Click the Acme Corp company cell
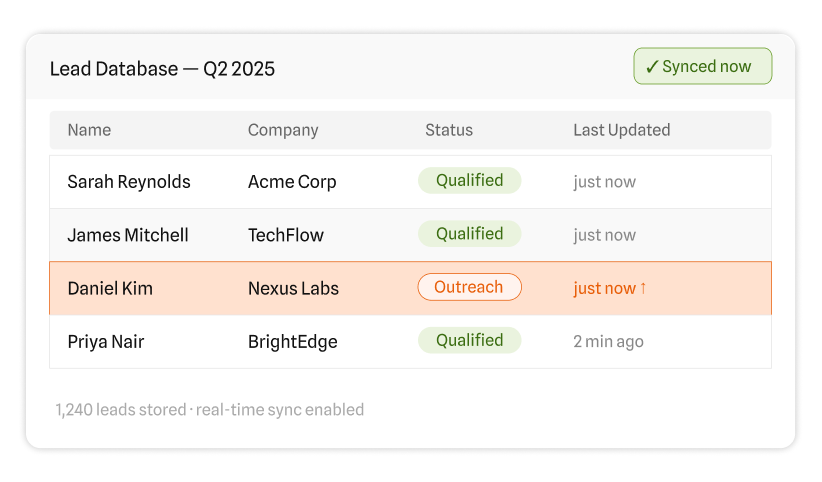This screenshot has height=482, width=822. pyautogui.click(x=292, y=182)
